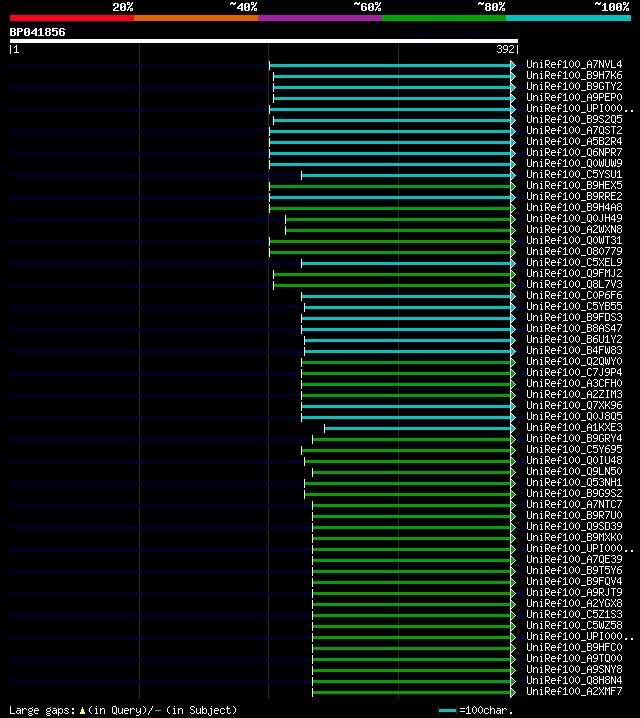Click the UniRef100_C0P6F6 label

coord(574,295)
